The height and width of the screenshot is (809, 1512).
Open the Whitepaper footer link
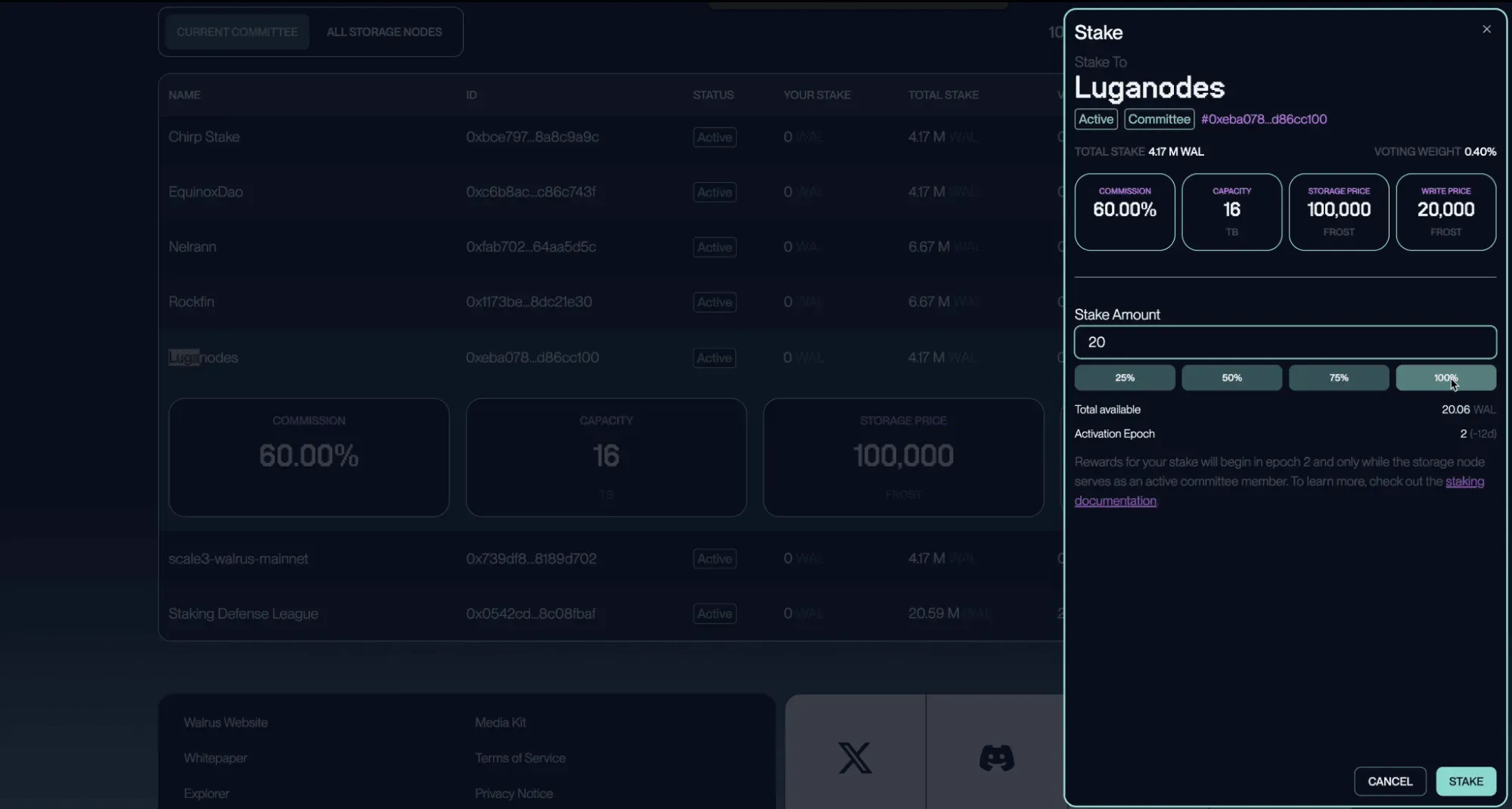[216, 758]
